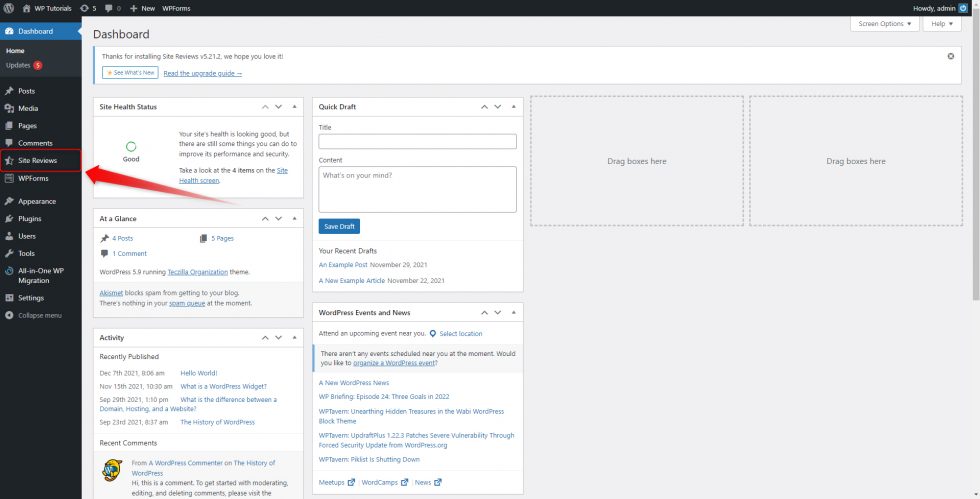This screenshot has width=980, height=499.
Task: Click the WordPress logo in admin bar
Action: 9,8
